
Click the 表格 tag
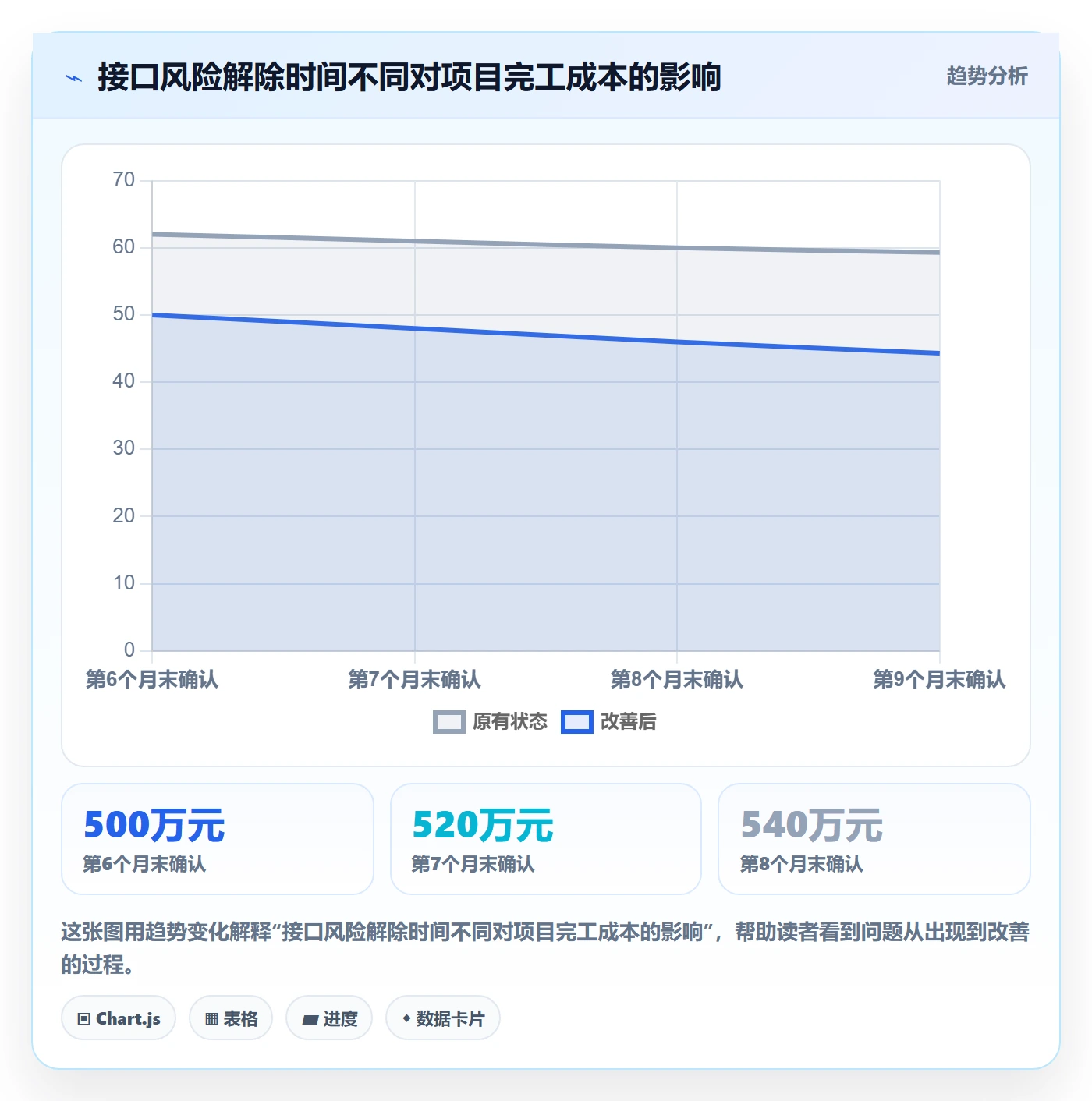231,1018
